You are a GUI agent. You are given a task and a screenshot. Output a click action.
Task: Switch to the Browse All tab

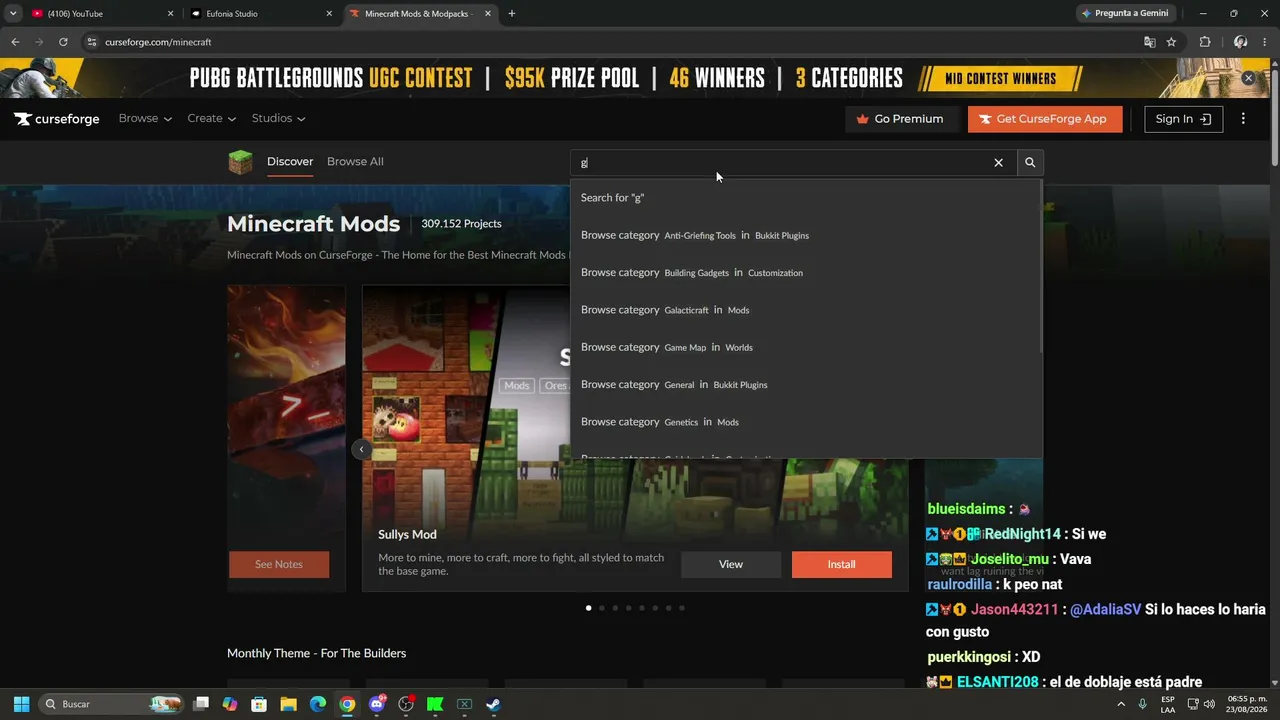[355, 162]
